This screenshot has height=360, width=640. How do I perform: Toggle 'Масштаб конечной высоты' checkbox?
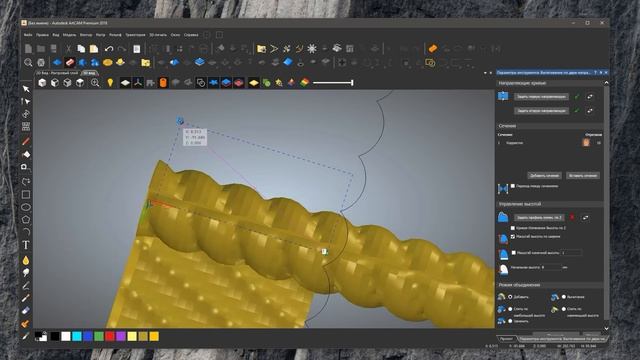tap(513, 253)
